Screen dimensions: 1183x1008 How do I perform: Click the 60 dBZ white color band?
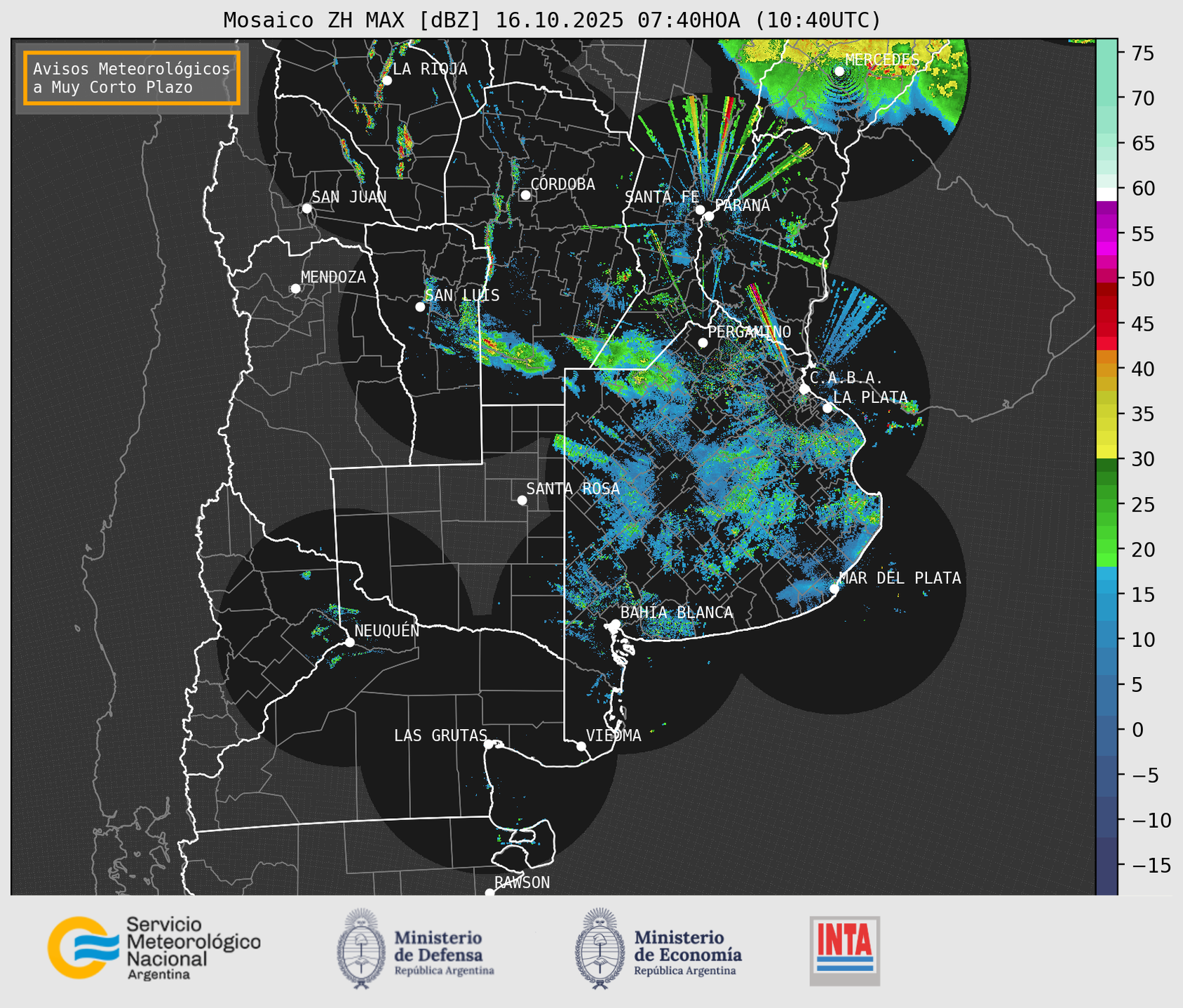(x=1107, y=194)
